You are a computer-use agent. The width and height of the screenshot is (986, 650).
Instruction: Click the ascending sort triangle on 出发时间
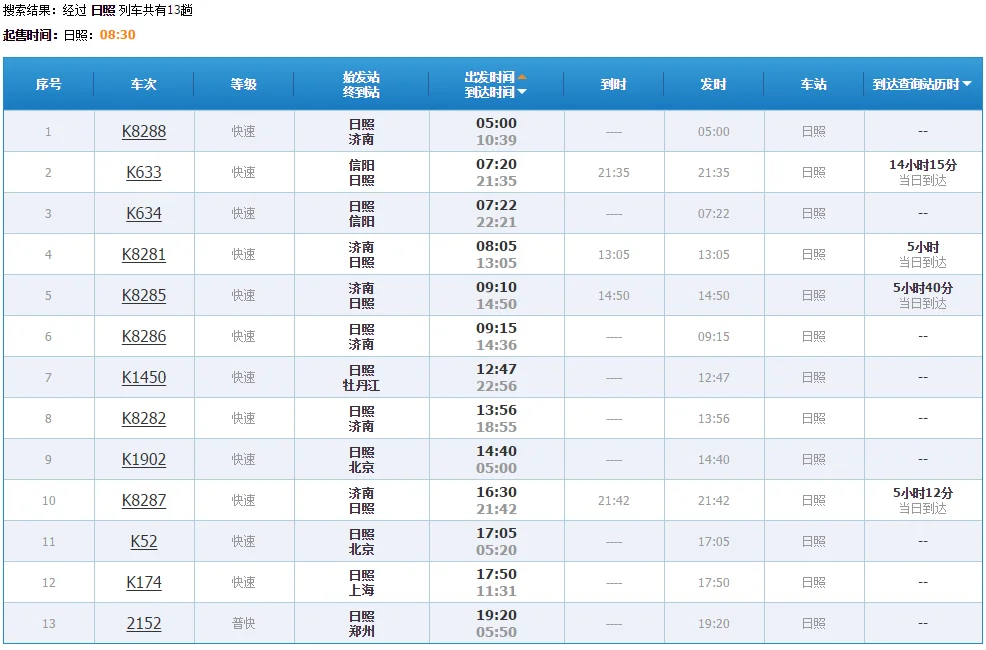(x=523, y=77)
